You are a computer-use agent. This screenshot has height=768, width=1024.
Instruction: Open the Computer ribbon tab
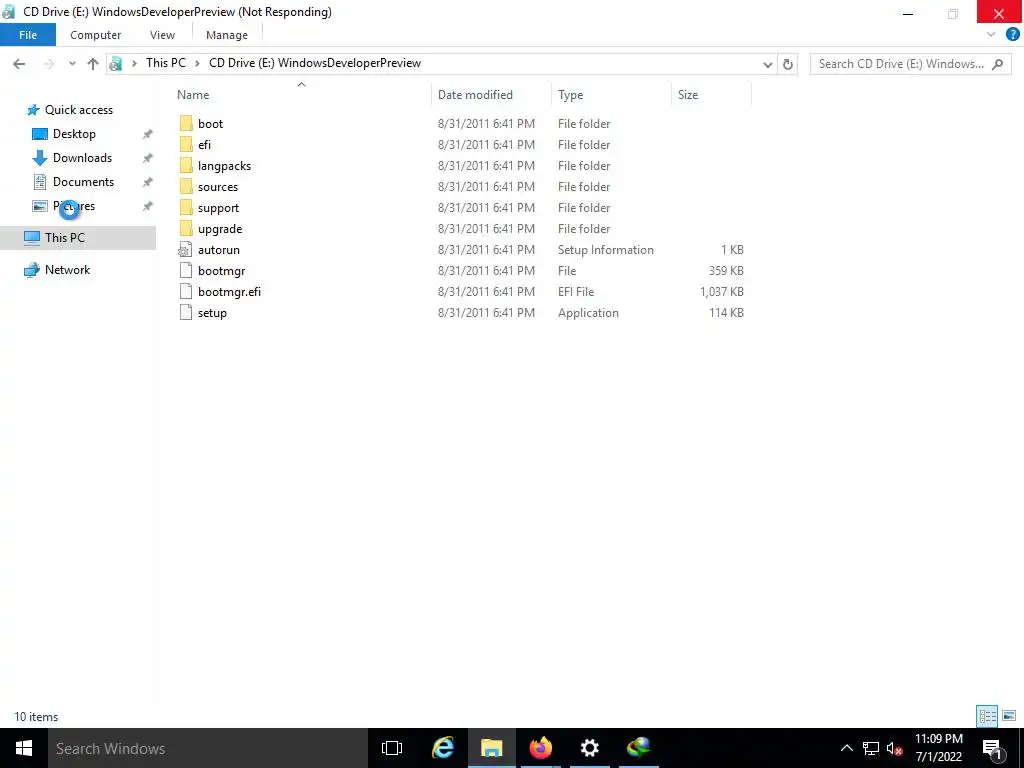pos(95,35)
